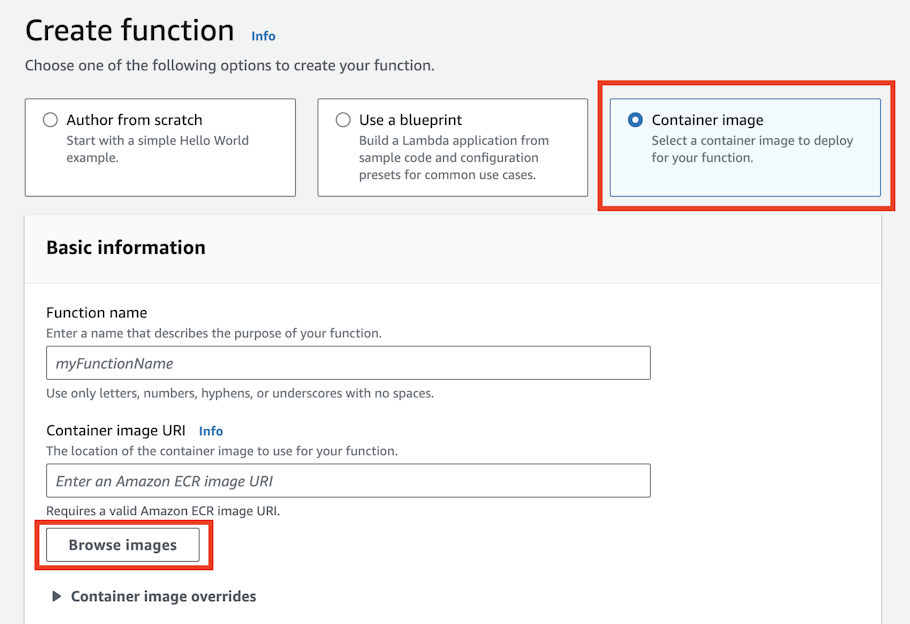910x624 pixels.
Task: Focus the Function name text field
Action: [348, 363]
